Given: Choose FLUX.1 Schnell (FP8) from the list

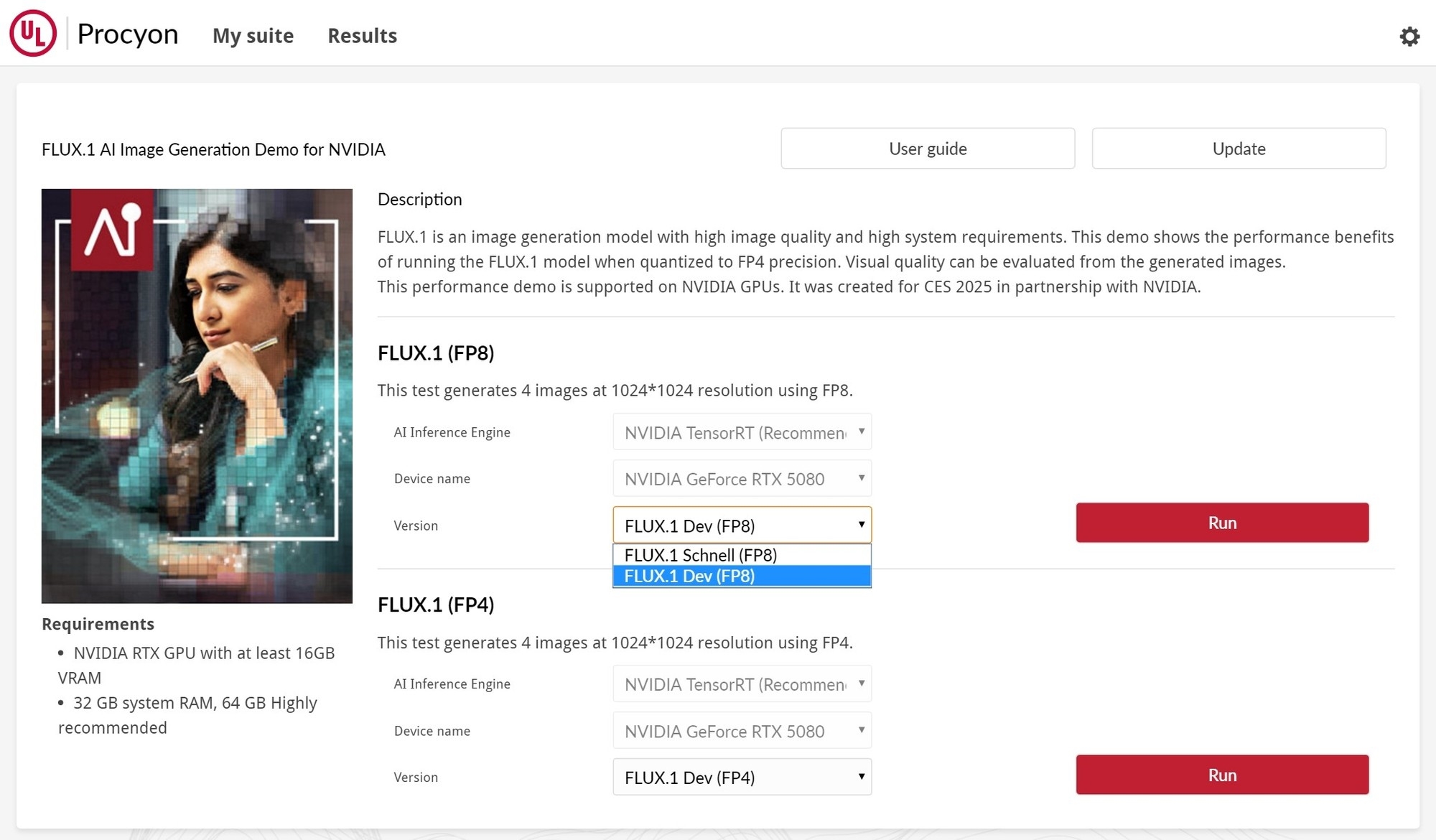Looking at the screenshot, I should pos(741,555).
